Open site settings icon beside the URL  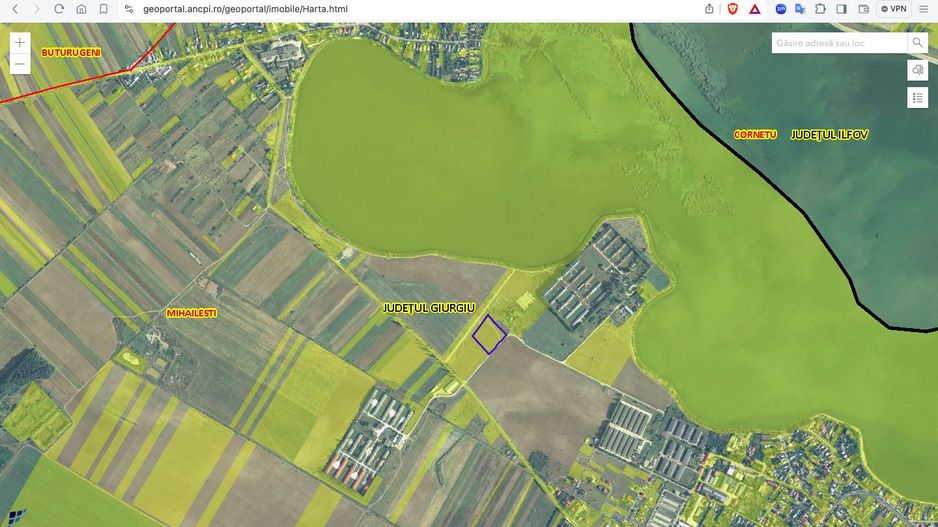point(128,9)
